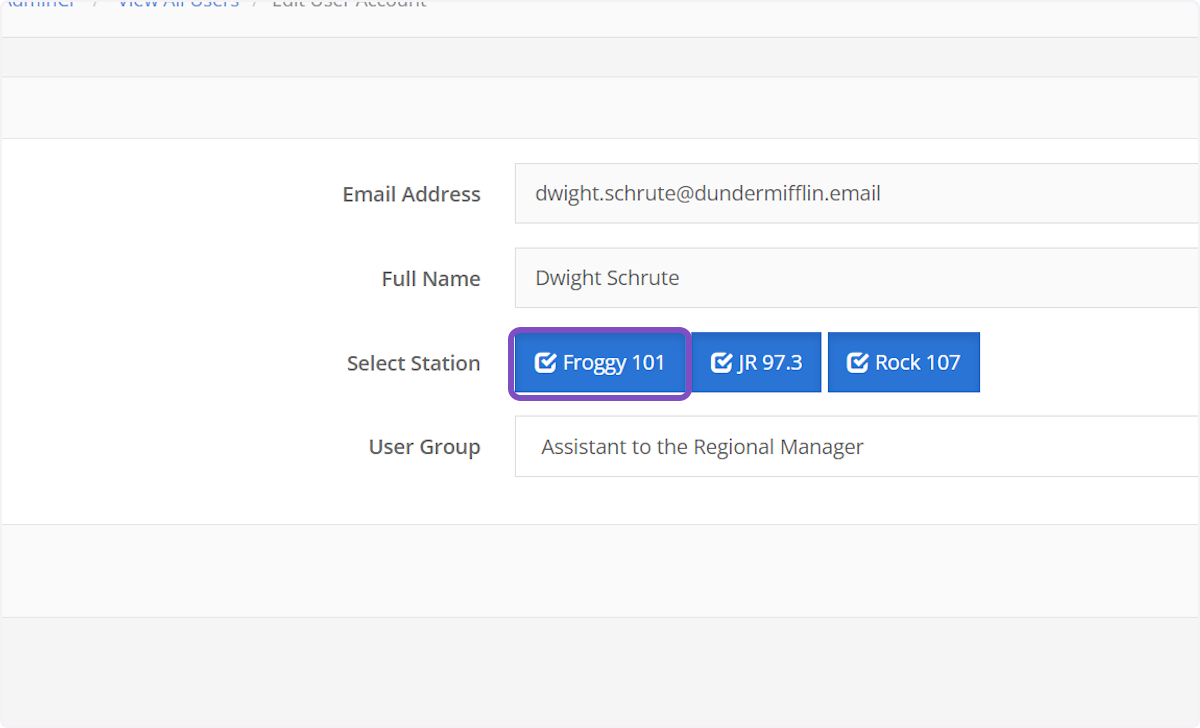1200x728 pixels.
Task: Select Assistant to the Regional Manager value
Action: pyautogui.click(x=702, y=447)
